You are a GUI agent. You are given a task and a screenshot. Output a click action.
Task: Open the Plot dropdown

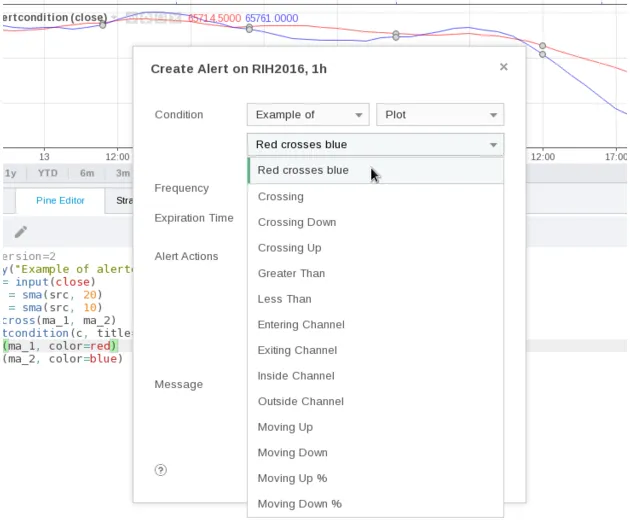pyautogui.click(x=440, y=115)
